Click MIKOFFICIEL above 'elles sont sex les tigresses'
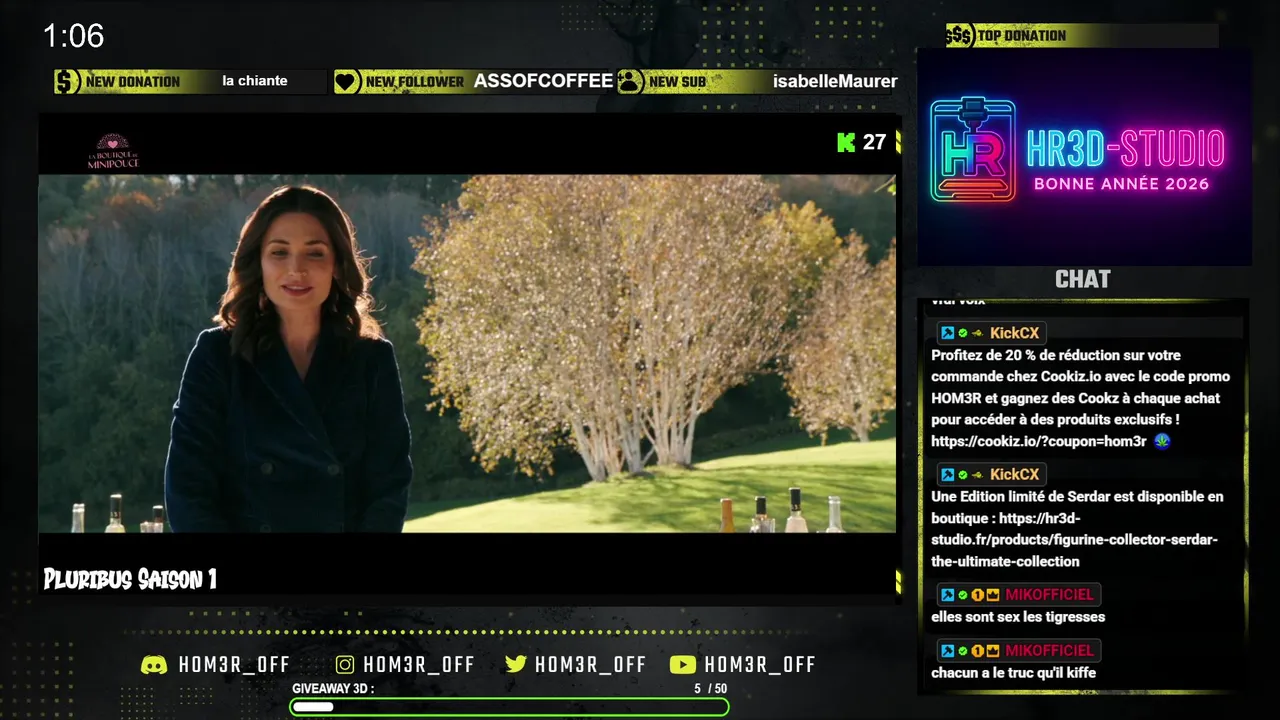 tap(1049, 595)
